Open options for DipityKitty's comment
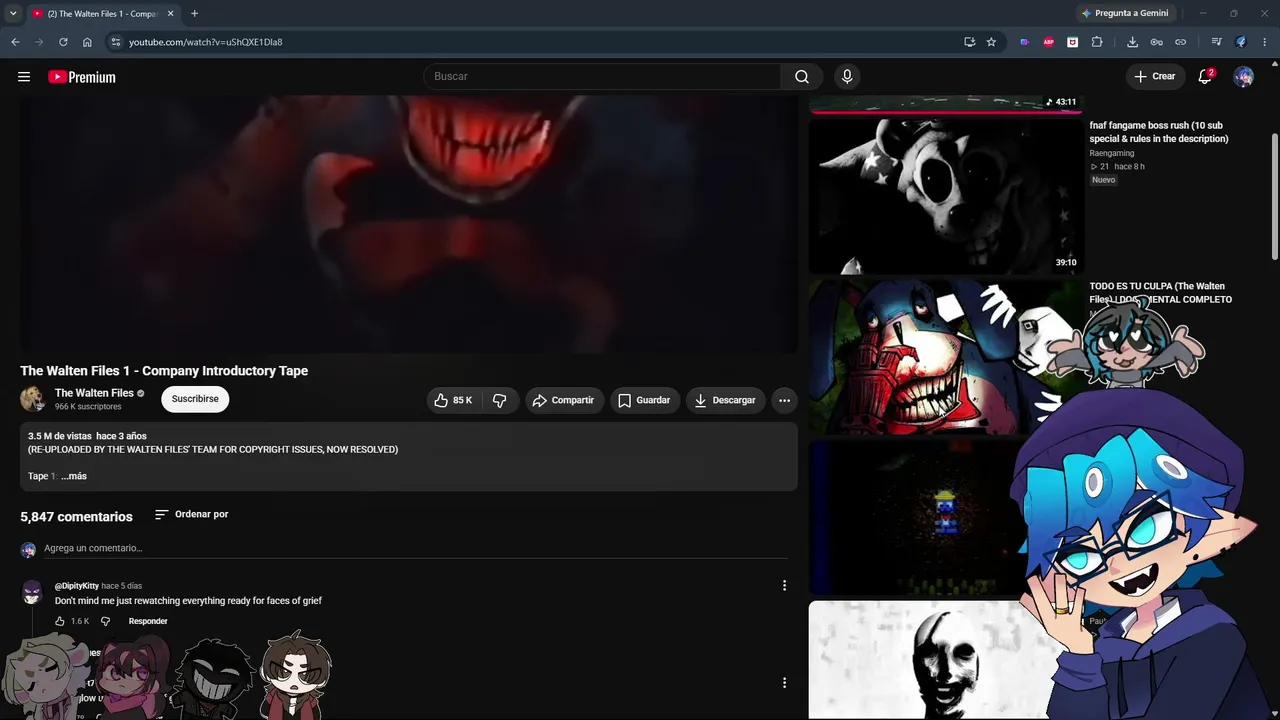This screenshot has width=1280, height=720. [784, 585]
